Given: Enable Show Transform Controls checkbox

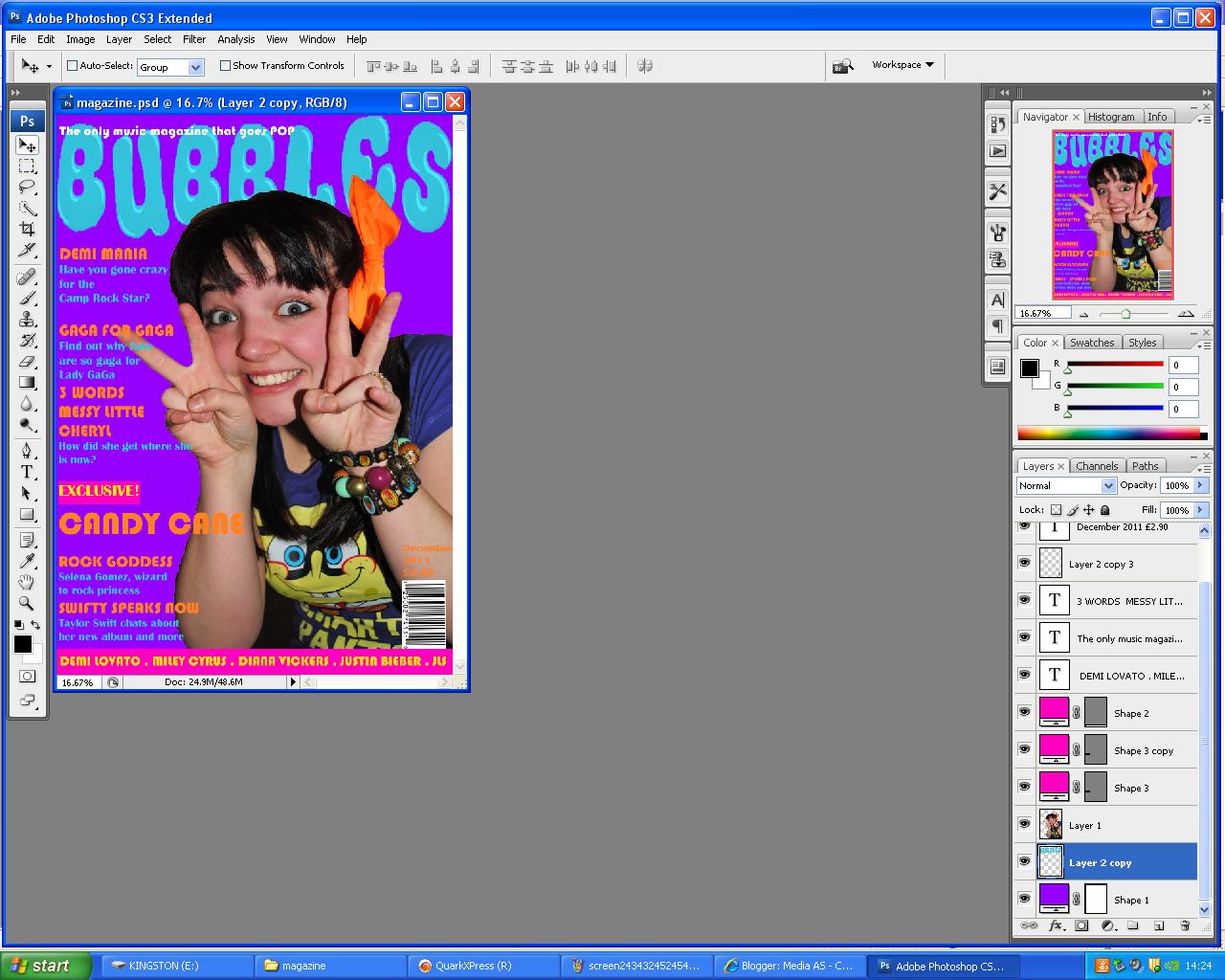Looking at the screenshot, I should 225,66.
